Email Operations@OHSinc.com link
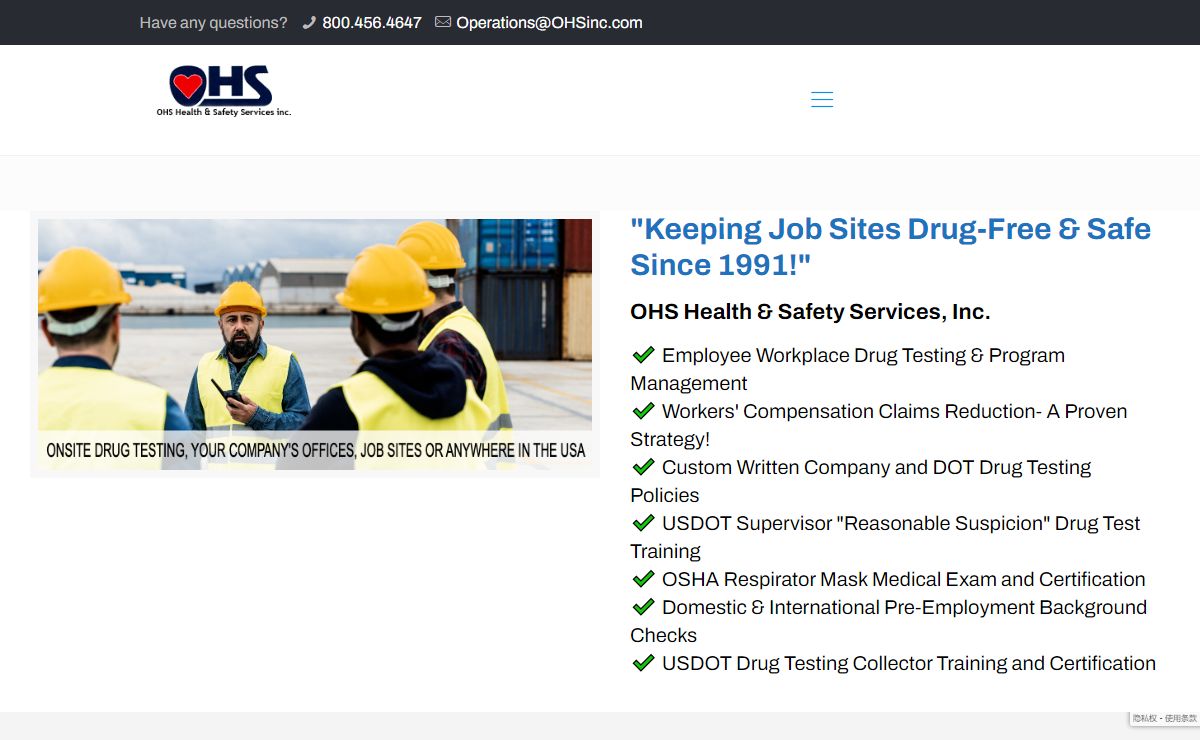Viewport: 1200px width, 740px height. (x=549, y=22)
